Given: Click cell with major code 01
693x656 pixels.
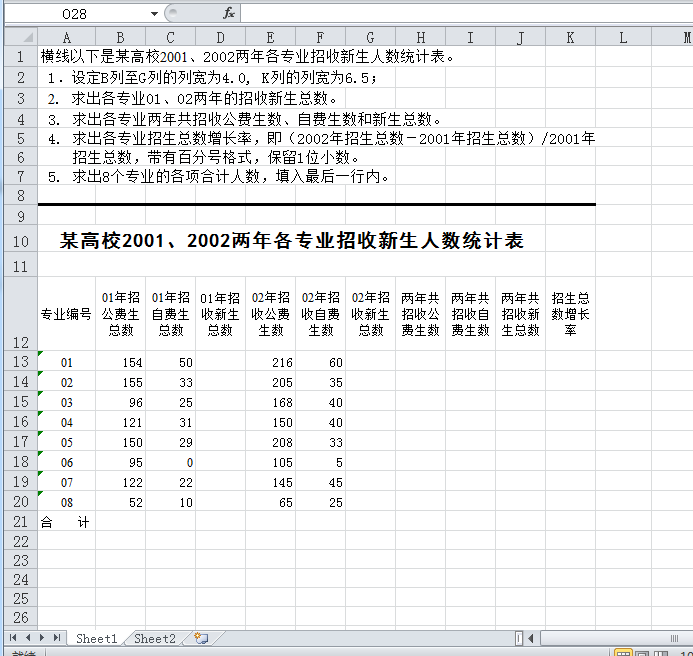Looking at the screenshot, I should (66, 362).
